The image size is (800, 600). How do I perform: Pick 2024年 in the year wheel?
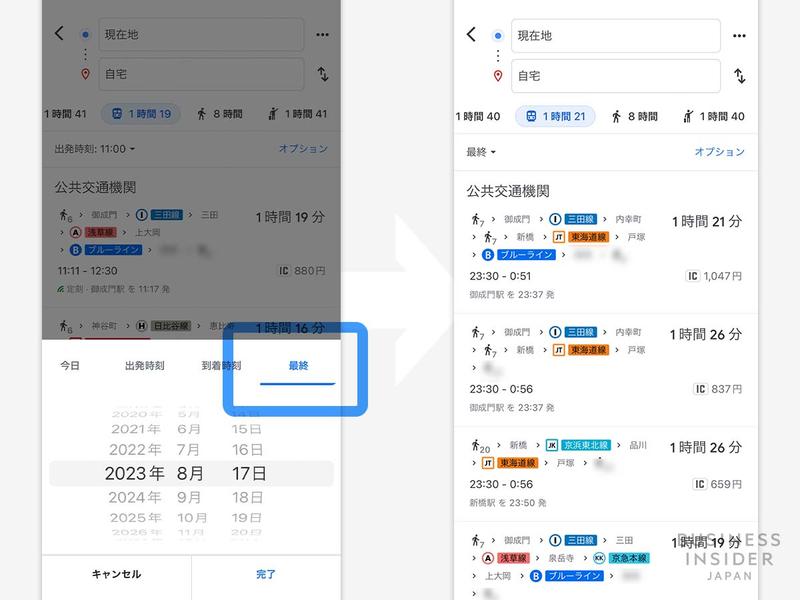click(x=135, y=497)
